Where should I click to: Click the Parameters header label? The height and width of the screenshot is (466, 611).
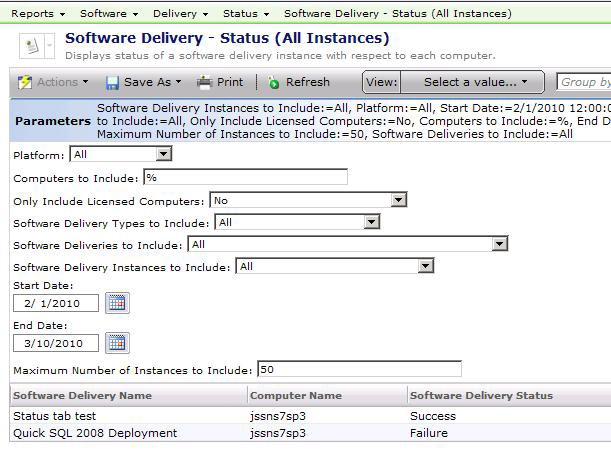(x=53, y=121)
